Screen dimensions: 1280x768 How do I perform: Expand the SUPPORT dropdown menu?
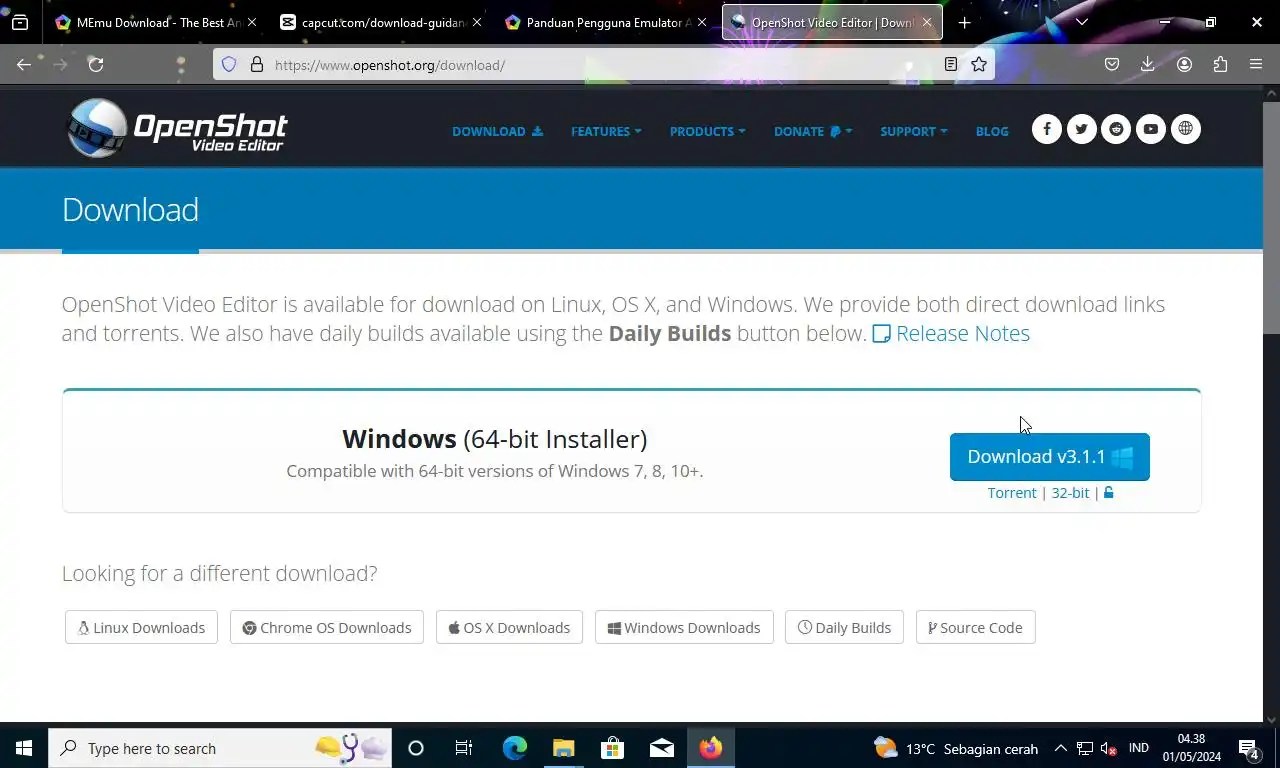[913, 131]
